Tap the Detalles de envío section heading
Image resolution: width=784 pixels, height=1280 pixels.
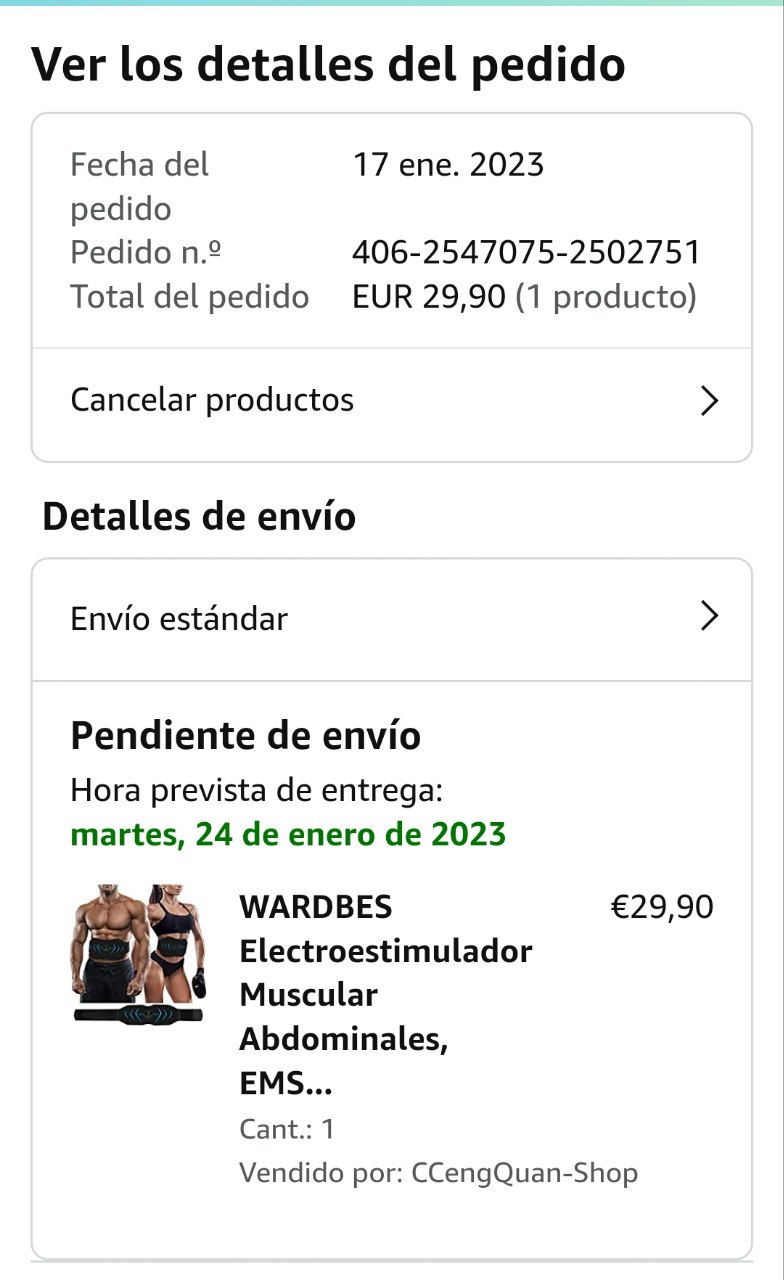[x=199, y=517]
